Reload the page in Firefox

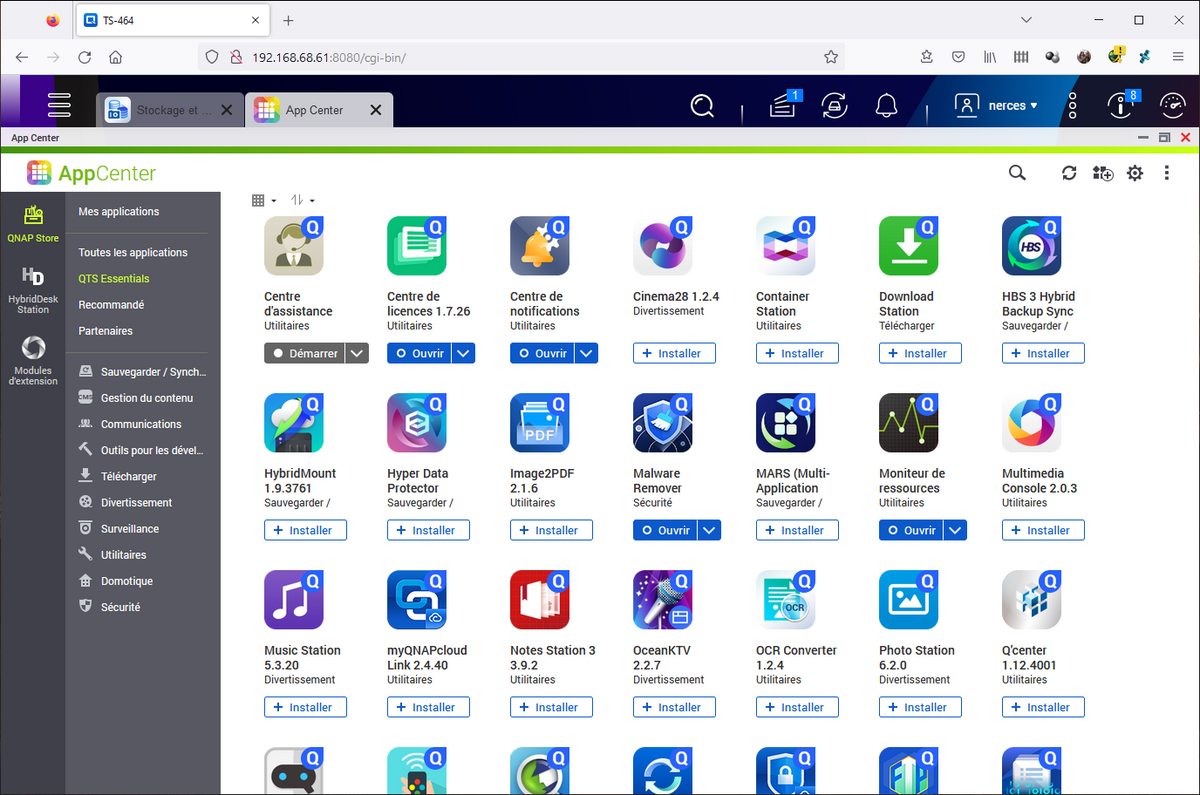pos(84,57)
